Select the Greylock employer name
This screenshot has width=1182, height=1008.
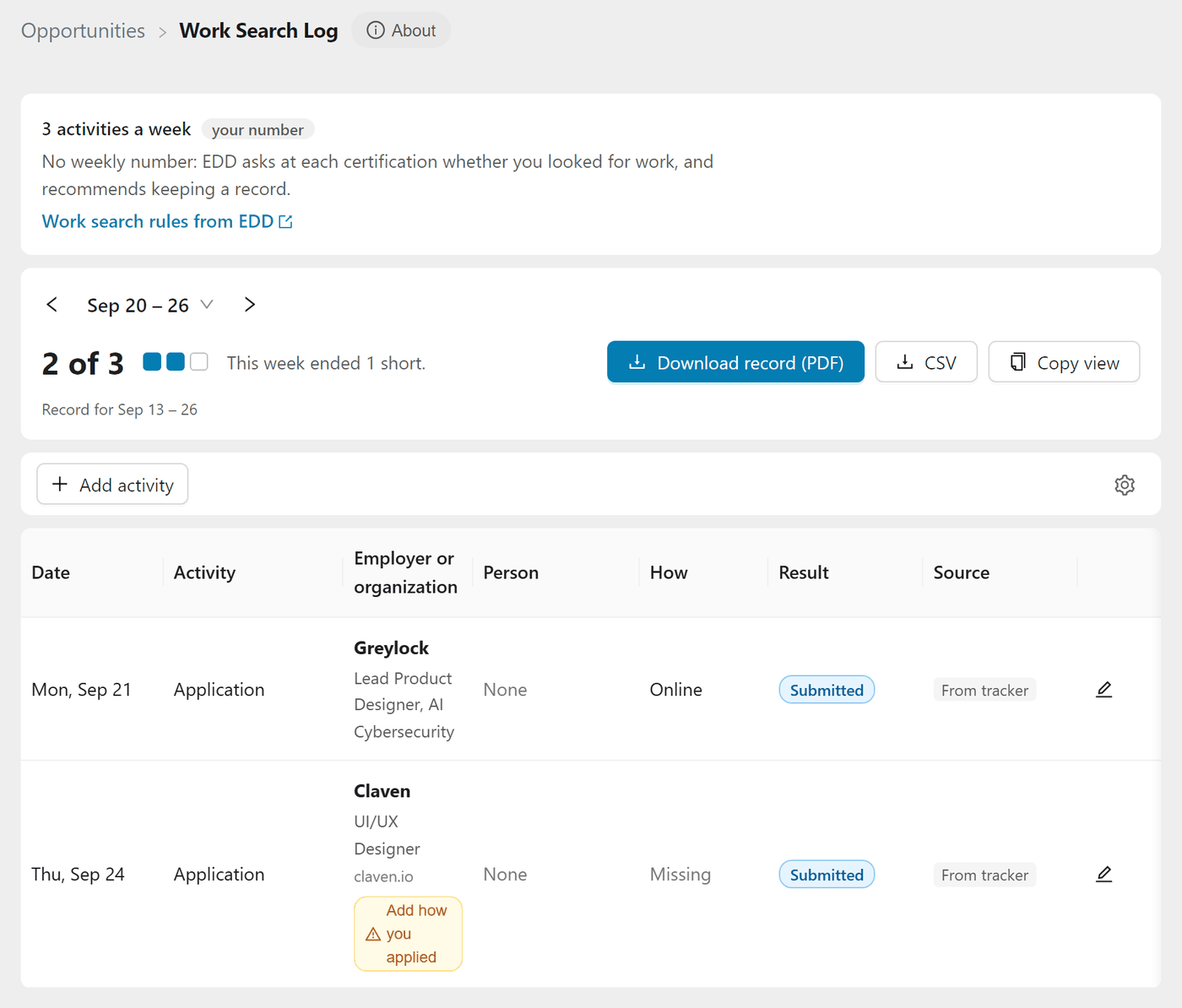[391, 648]
